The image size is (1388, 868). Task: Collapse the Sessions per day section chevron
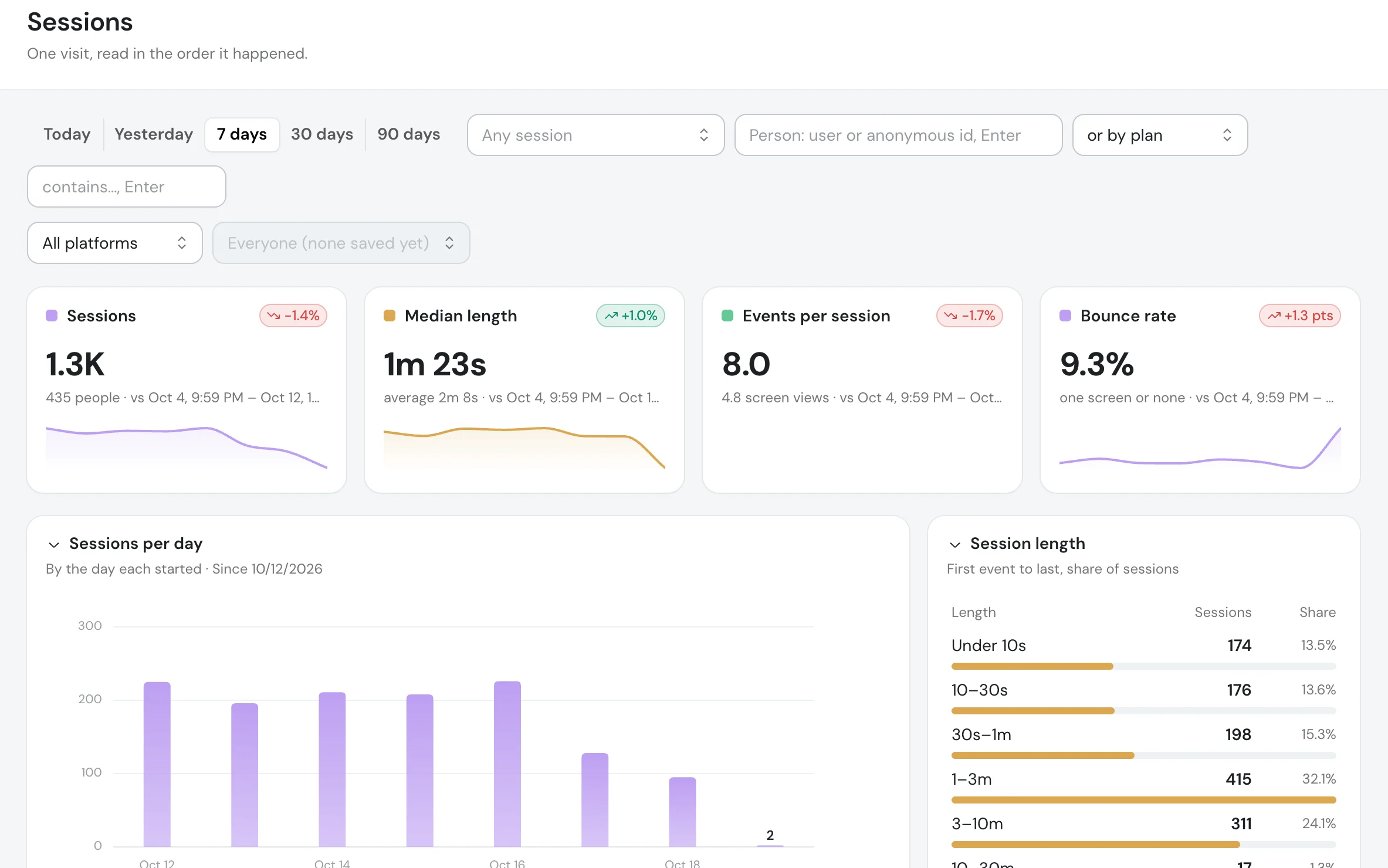[54, 545]
